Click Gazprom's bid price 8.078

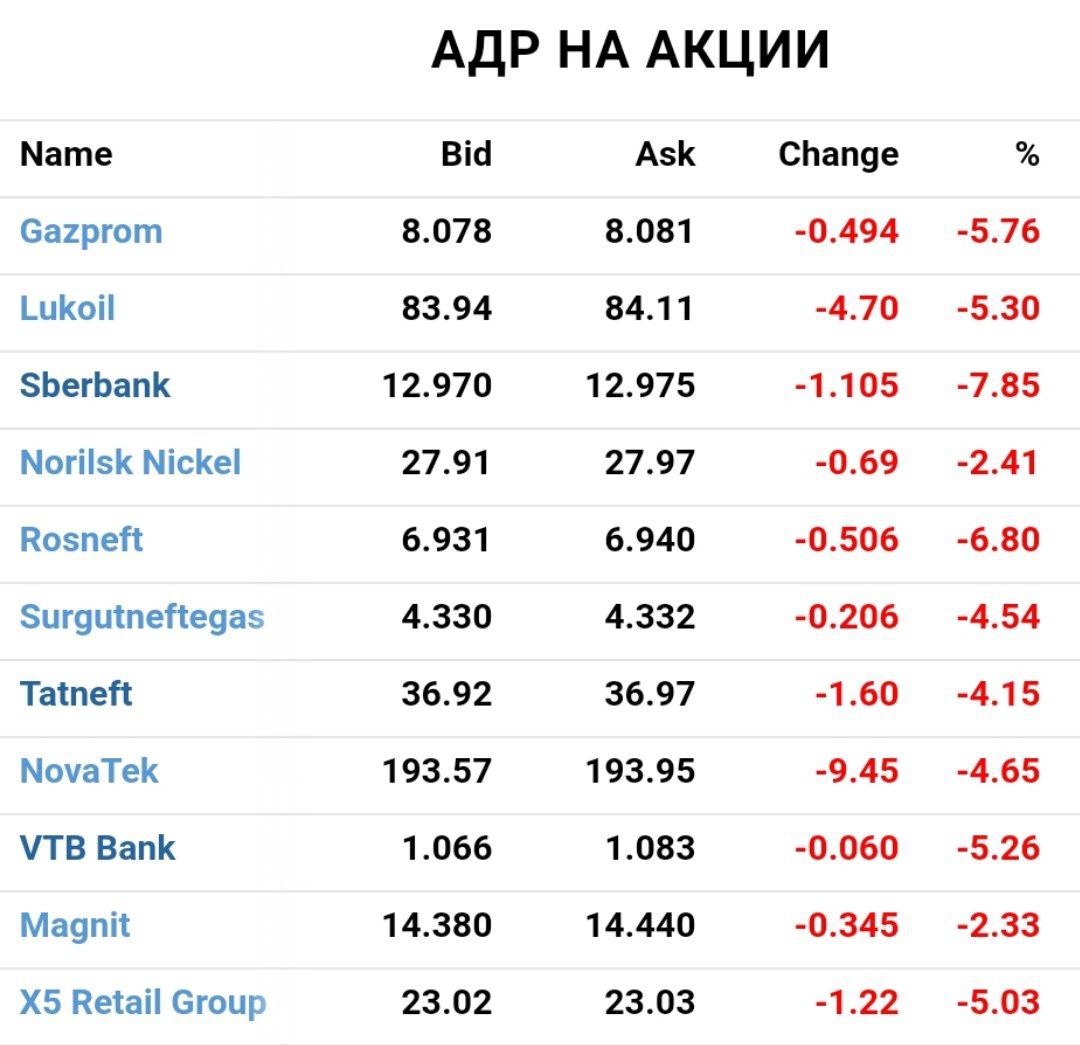click(447, 232)
